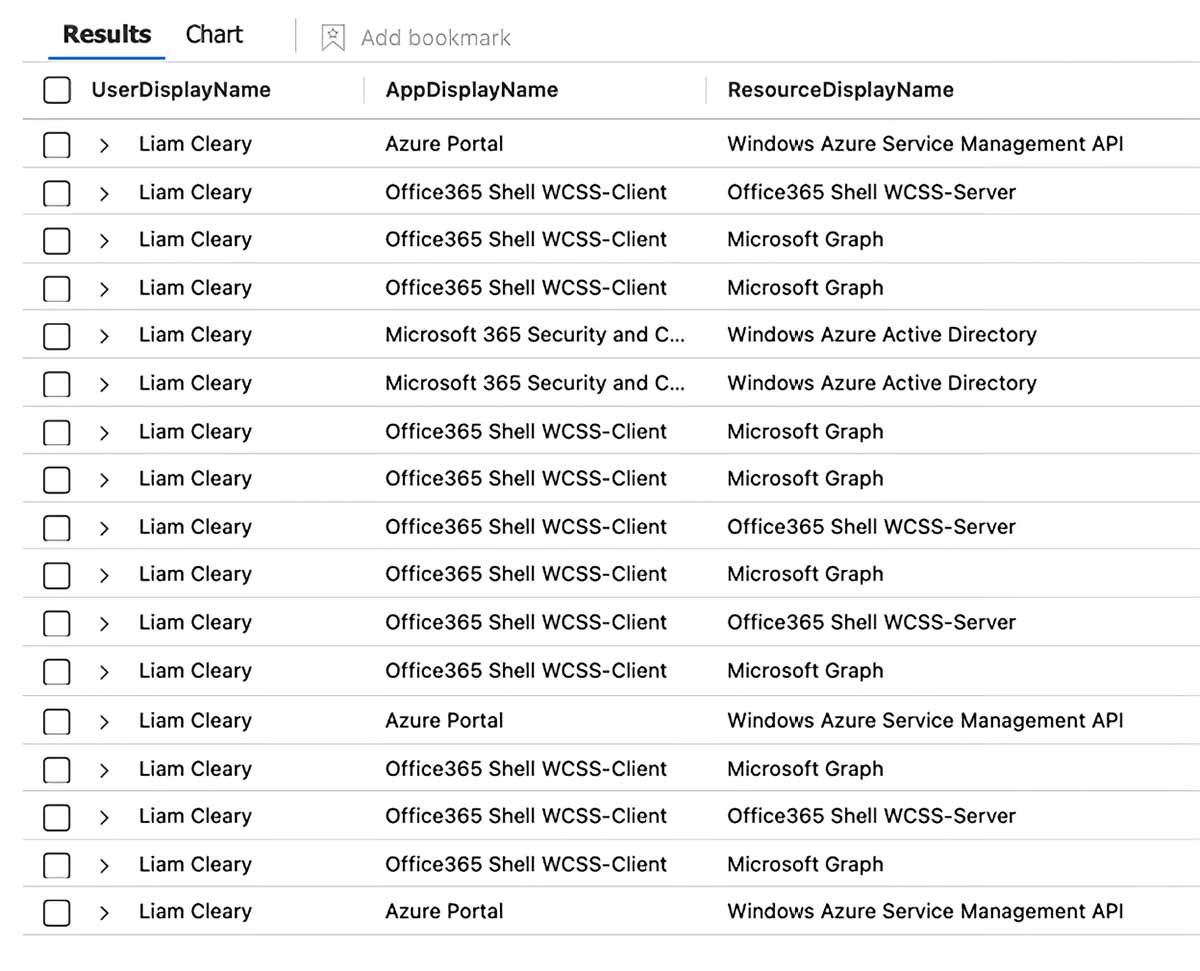
Task: Click Add bookmark text label
Action: pyautogui.click(x=435, y=38)
